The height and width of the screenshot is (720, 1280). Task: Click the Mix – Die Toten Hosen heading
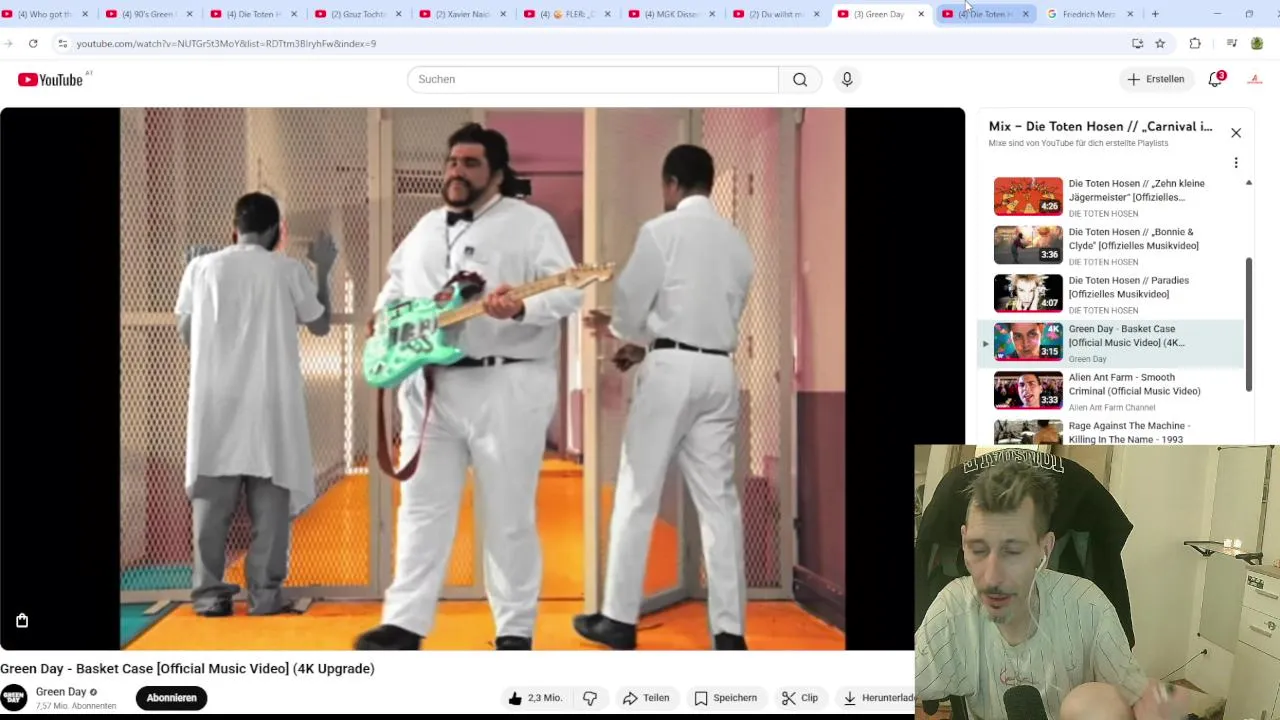point(1100,127)
